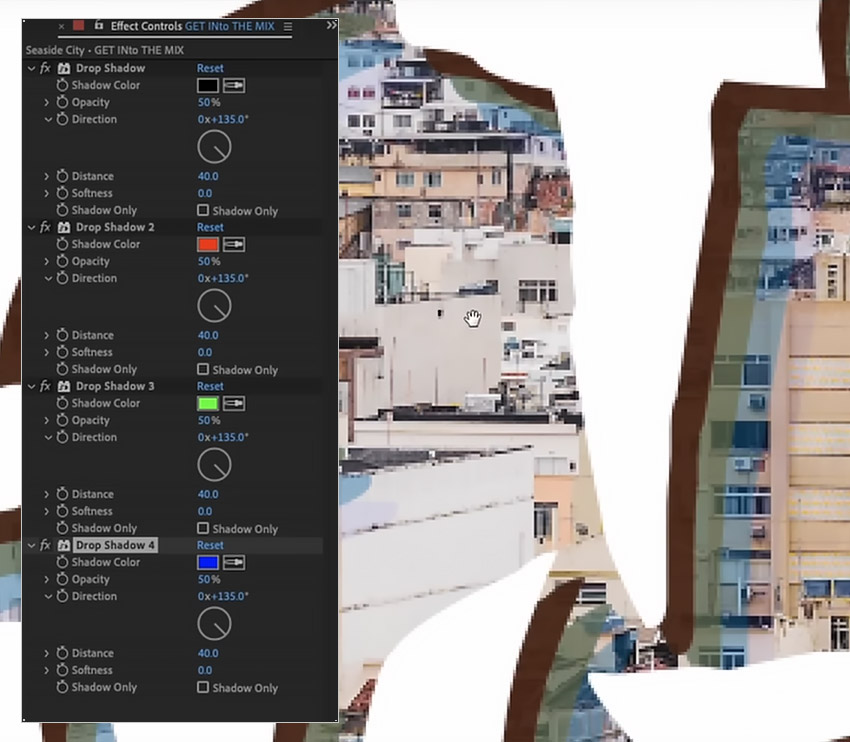Screen dimensions: 850x742
Task: Click the panel lock icon next to Effect Controls
Action: 99,25
